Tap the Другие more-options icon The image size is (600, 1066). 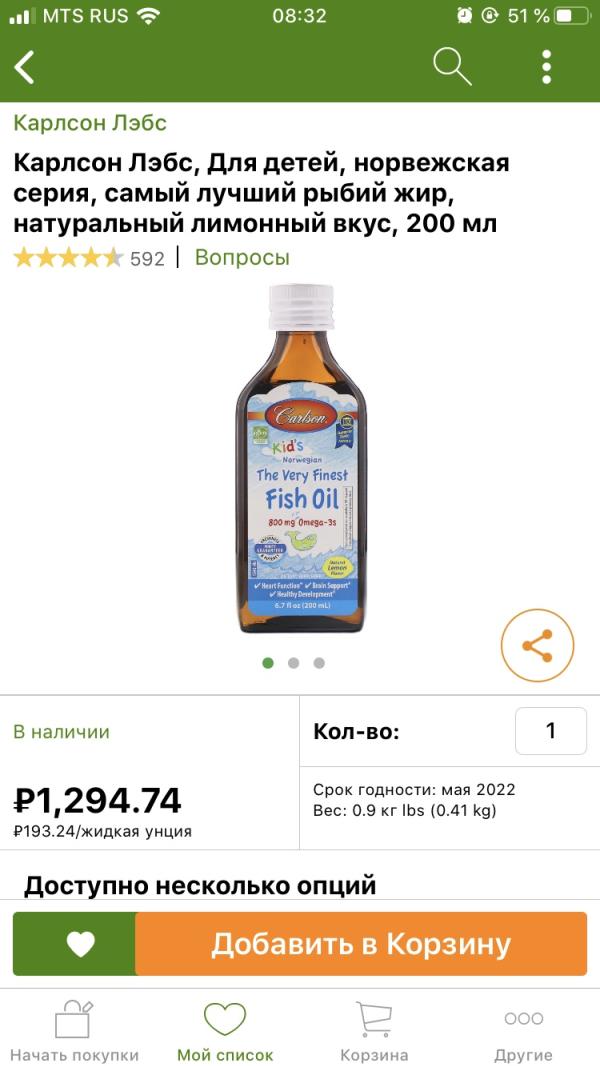[523, 1019]
